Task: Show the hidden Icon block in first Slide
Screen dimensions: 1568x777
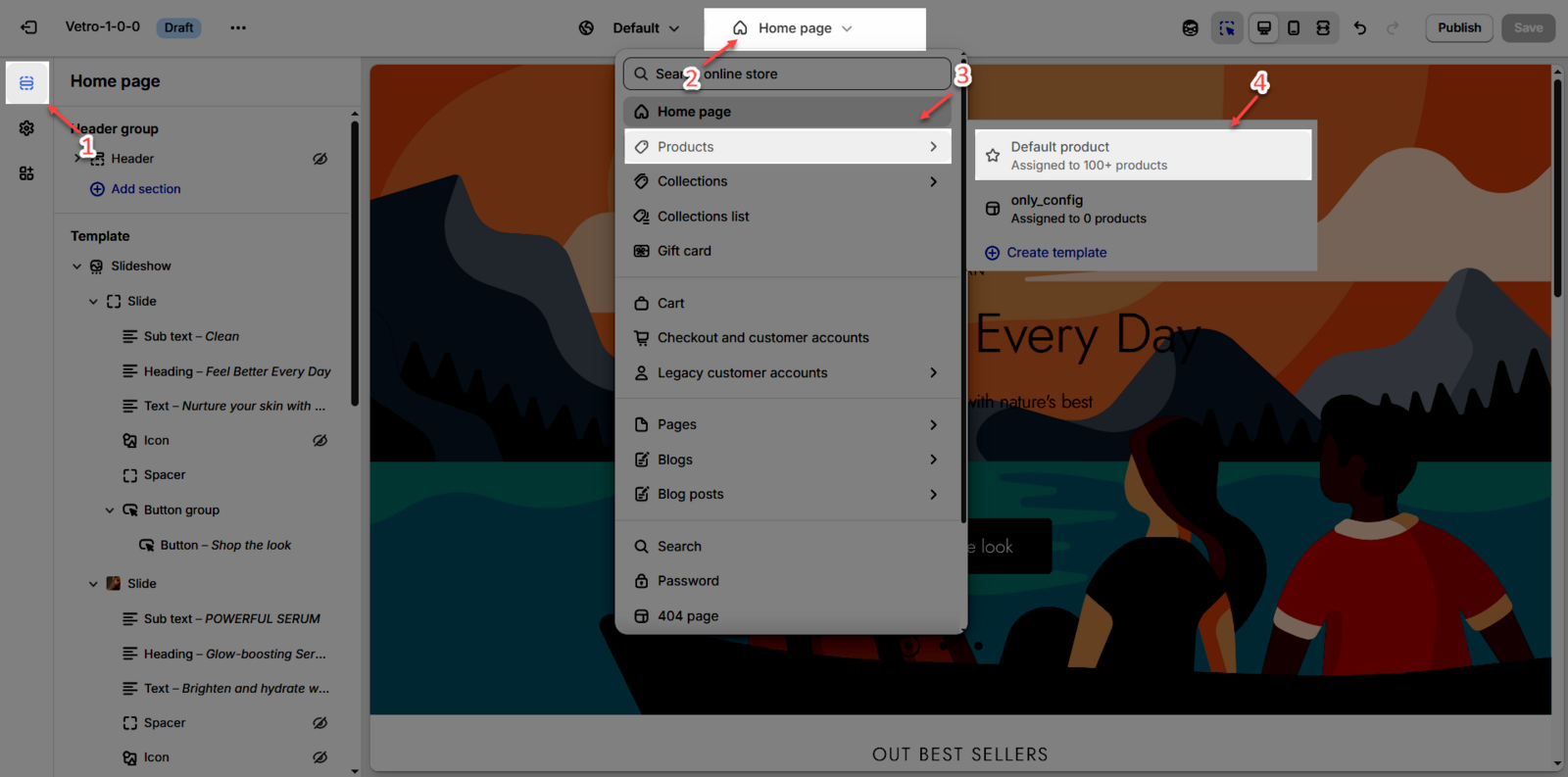Action: click(319, 441)
